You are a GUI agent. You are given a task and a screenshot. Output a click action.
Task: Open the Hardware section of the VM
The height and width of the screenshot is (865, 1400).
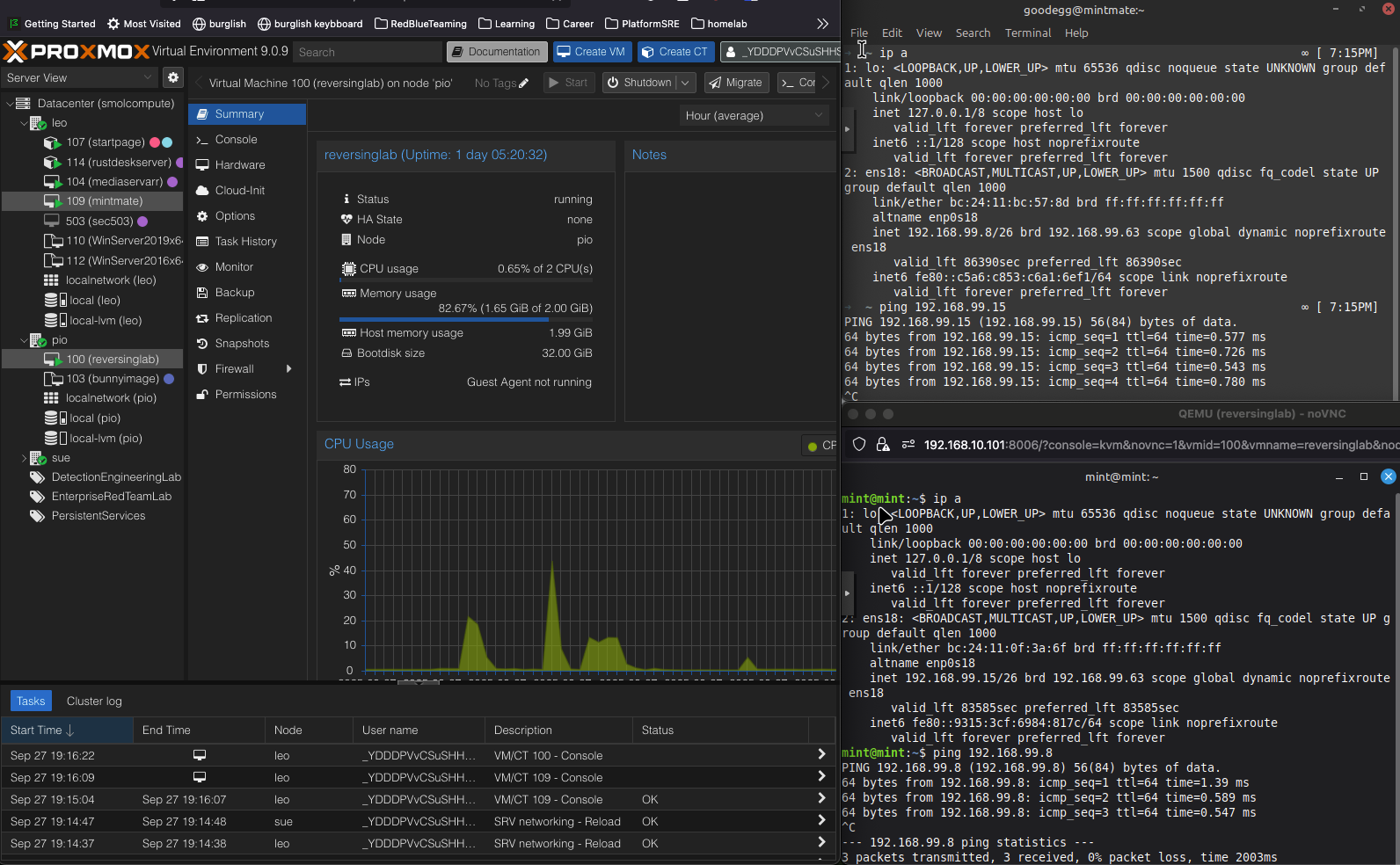[239, 165]
